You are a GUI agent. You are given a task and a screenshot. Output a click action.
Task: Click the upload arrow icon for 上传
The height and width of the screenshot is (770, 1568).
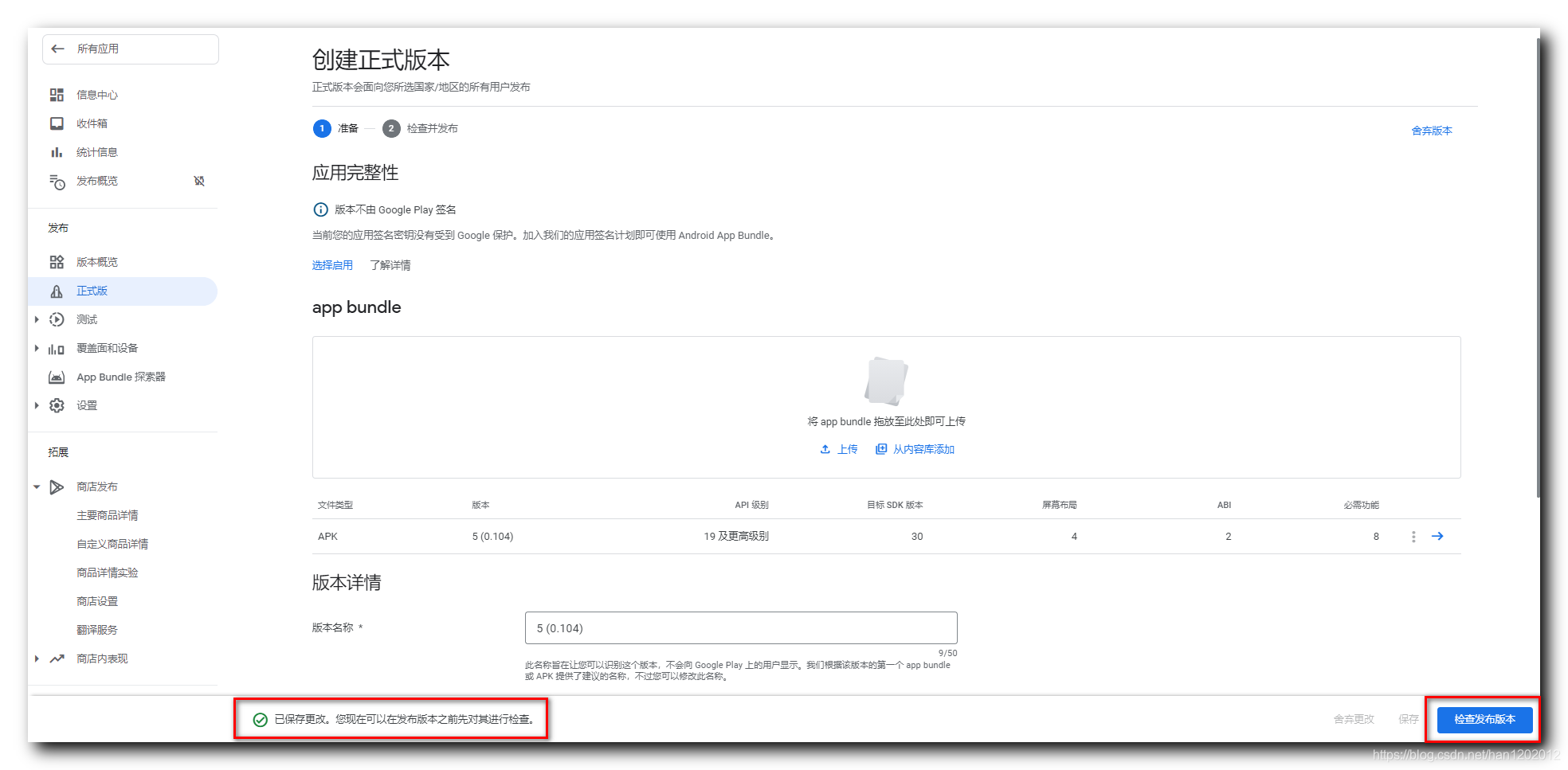825,449
